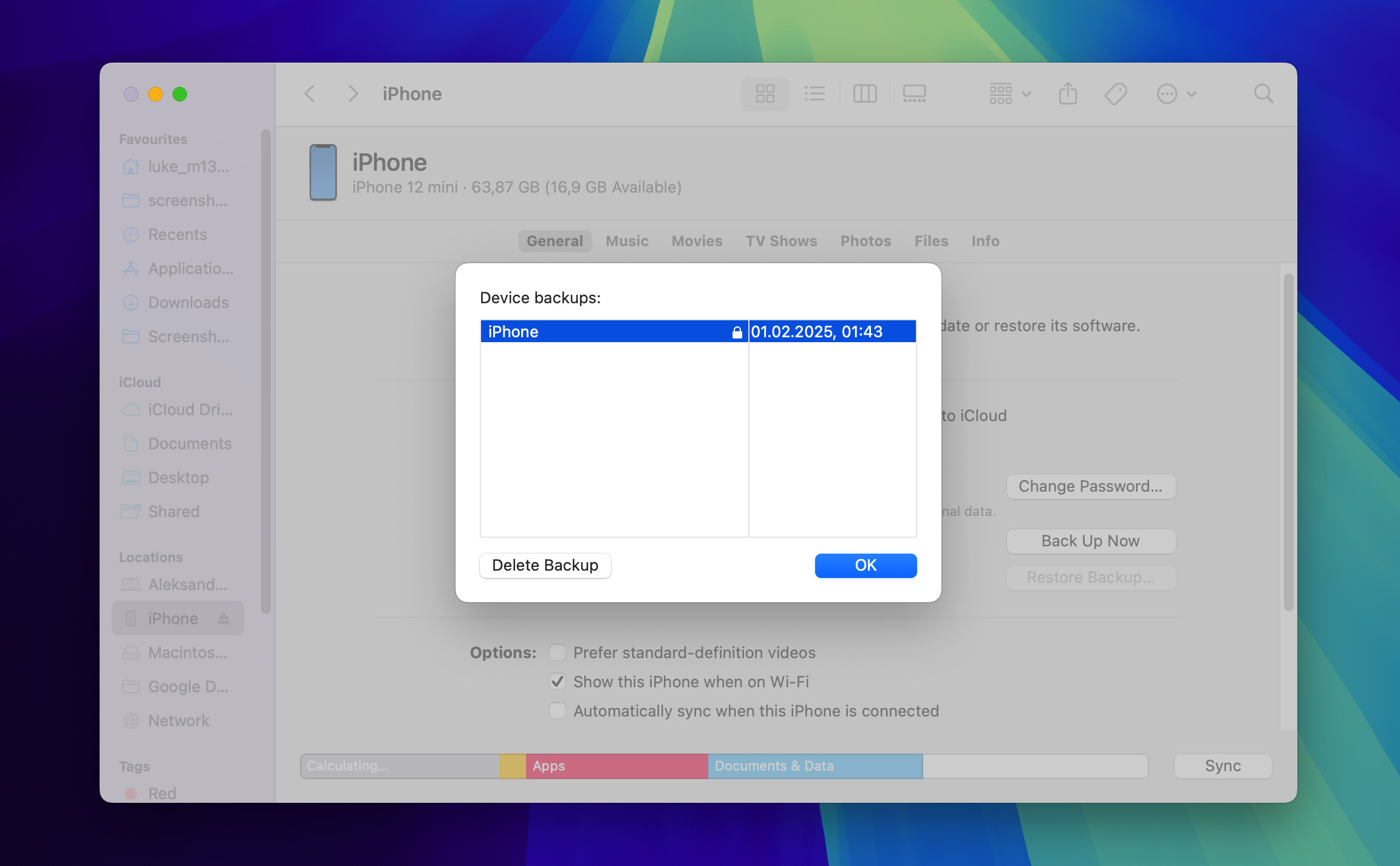The height and width of the screenshot is (866, 1400).
Task: Open iCloud Drive in sidebar
Action: [x=176, y=410]
